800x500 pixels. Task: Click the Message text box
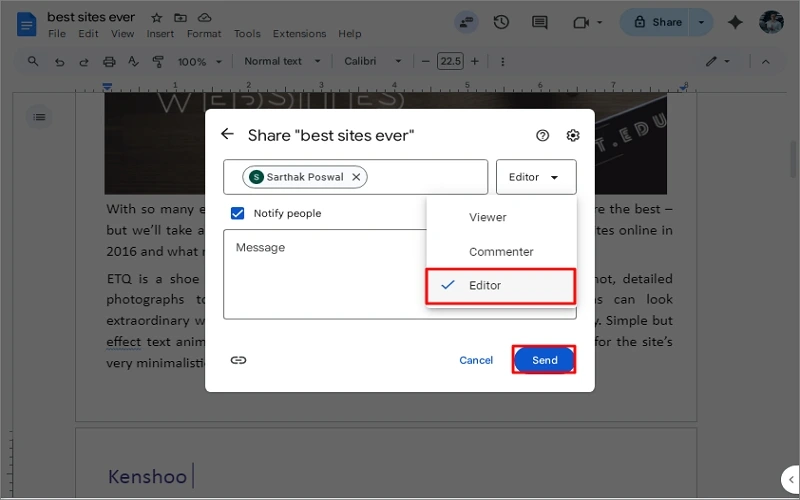399,274
